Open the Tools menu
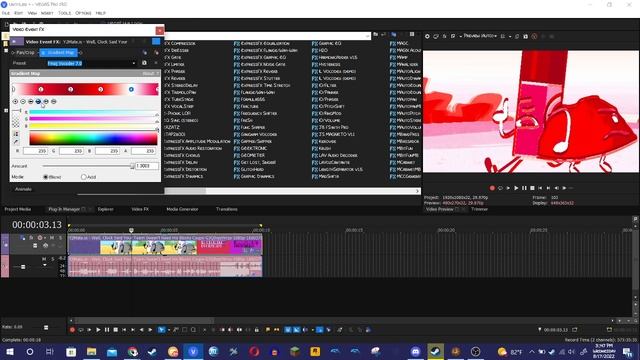640x360 pixels. coord(64,13)
